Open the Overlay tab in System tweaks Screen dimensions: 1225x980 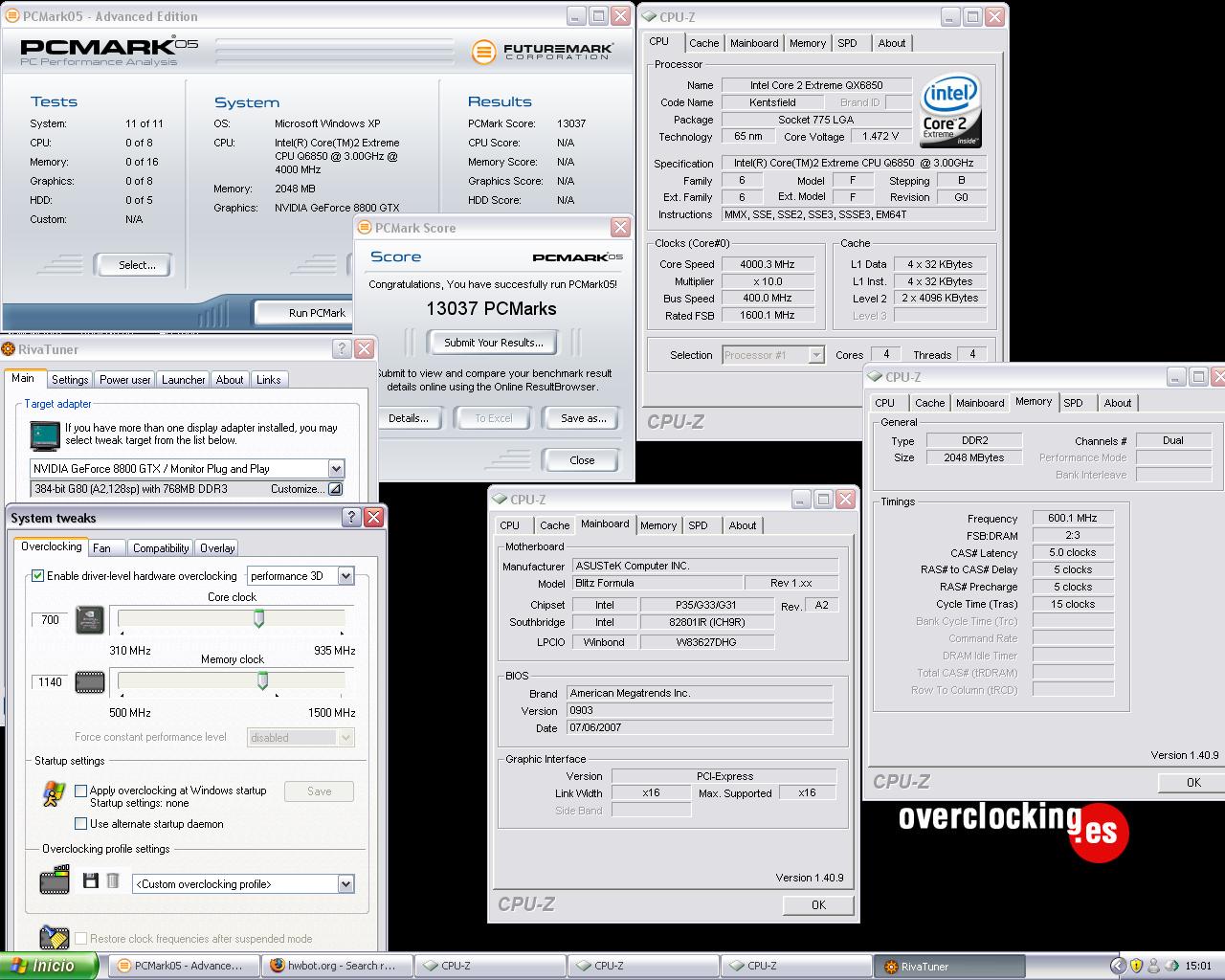point(217,548)
